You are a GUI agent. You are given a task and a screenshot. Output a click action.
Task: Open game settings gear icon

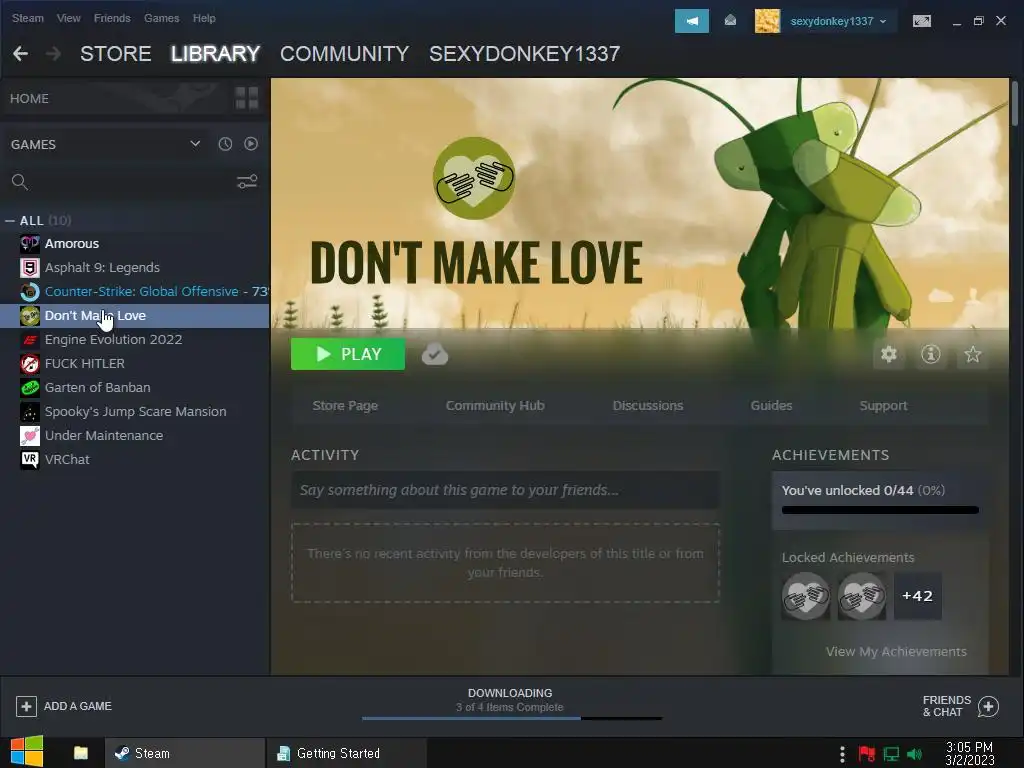[889, 354]
